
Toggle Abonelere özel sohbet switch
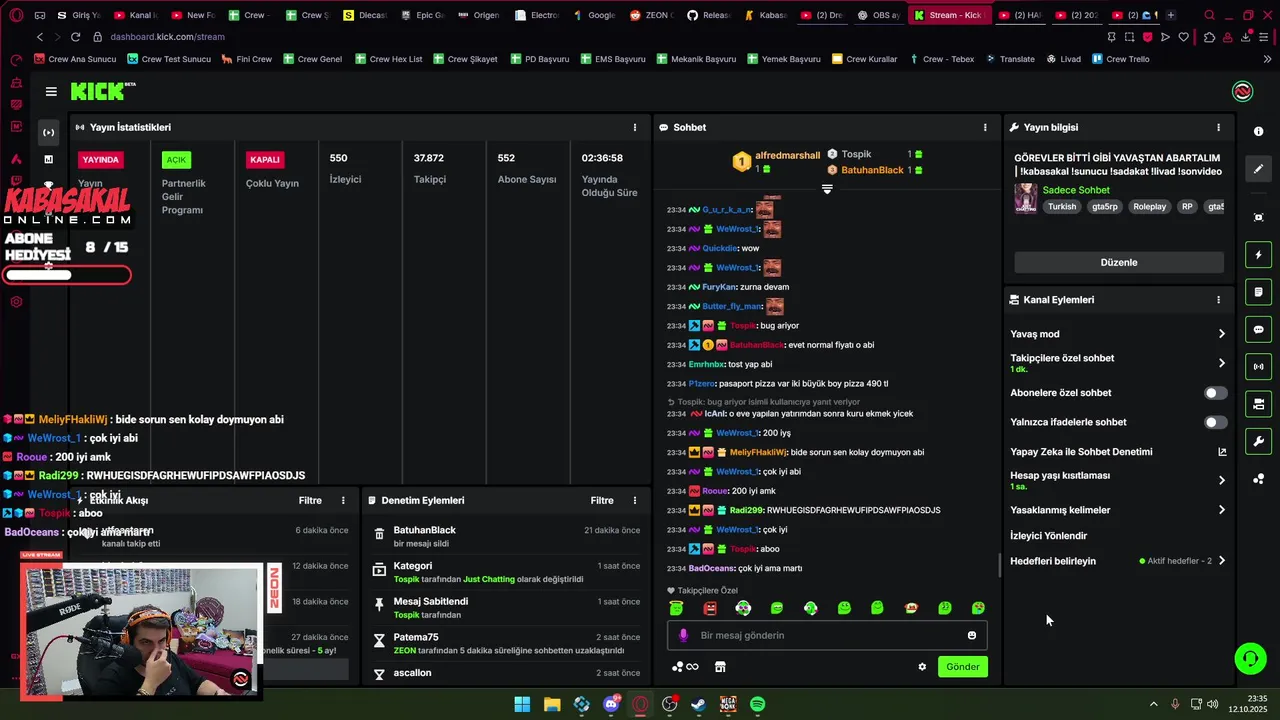point(1215,393)
